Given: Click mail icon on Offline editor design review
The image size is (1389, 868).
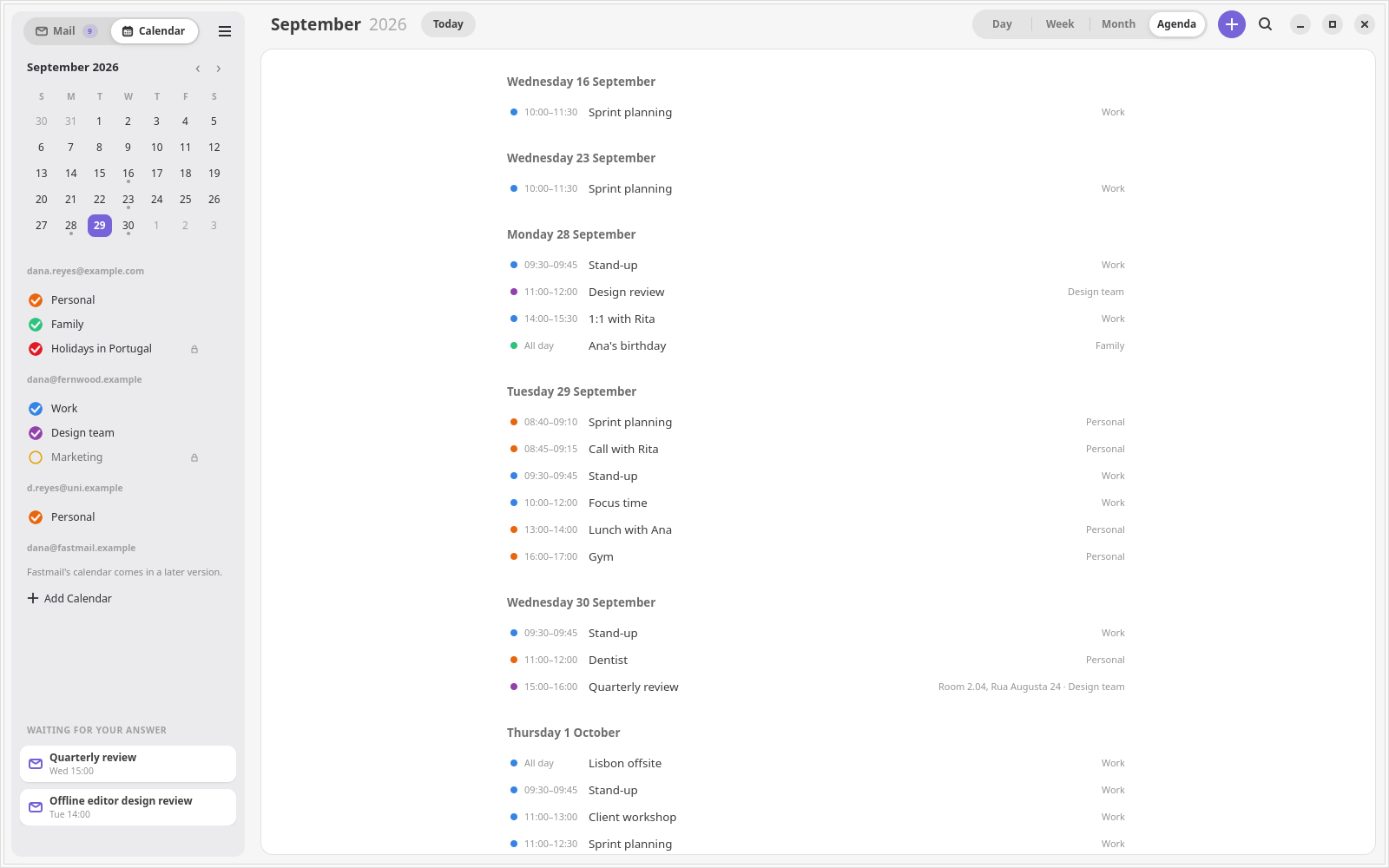Looking at the screenshot, I should tap(36, 807).
